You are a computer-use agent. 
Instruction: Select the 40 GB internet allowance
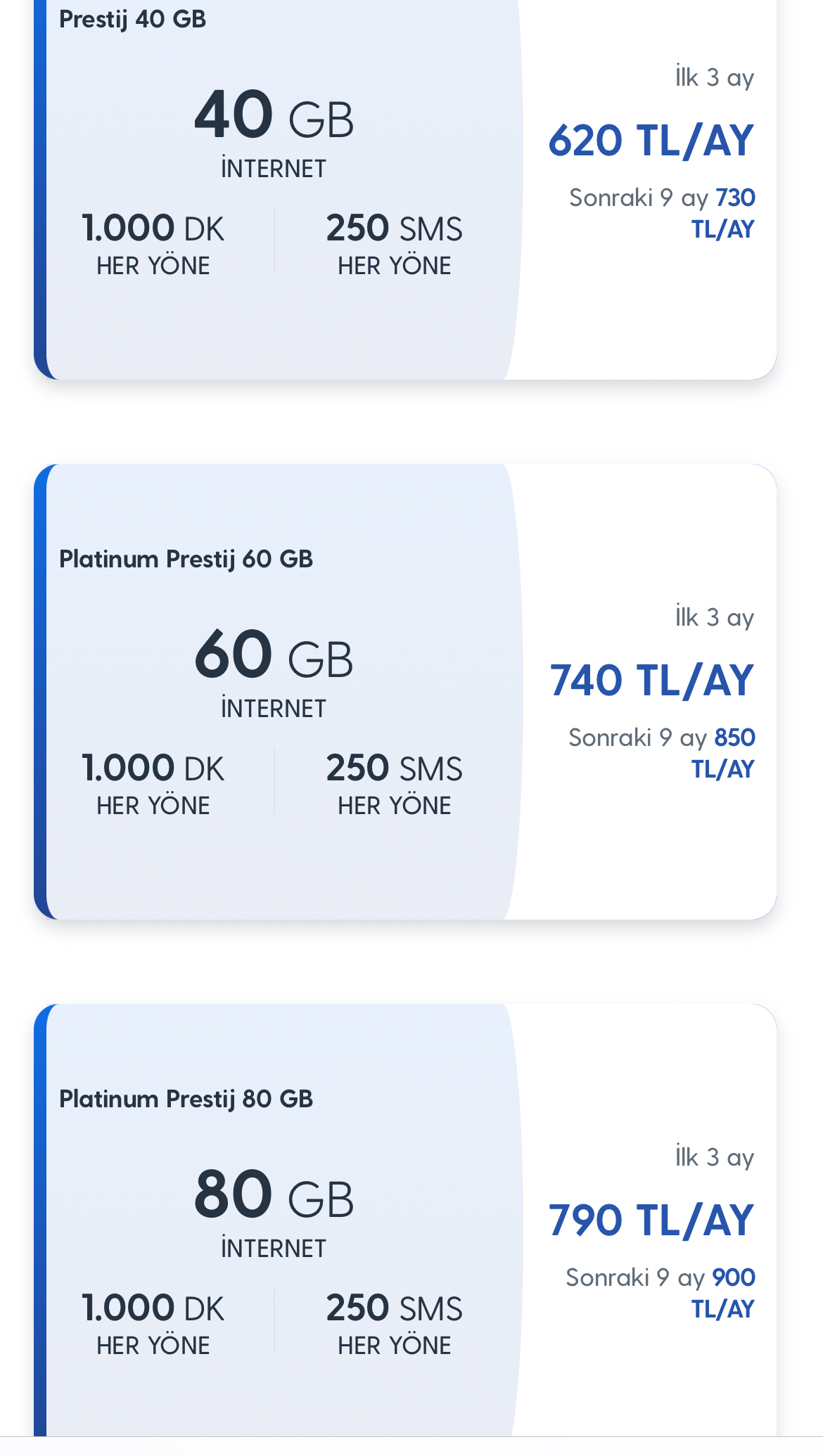tap(274, 132)
